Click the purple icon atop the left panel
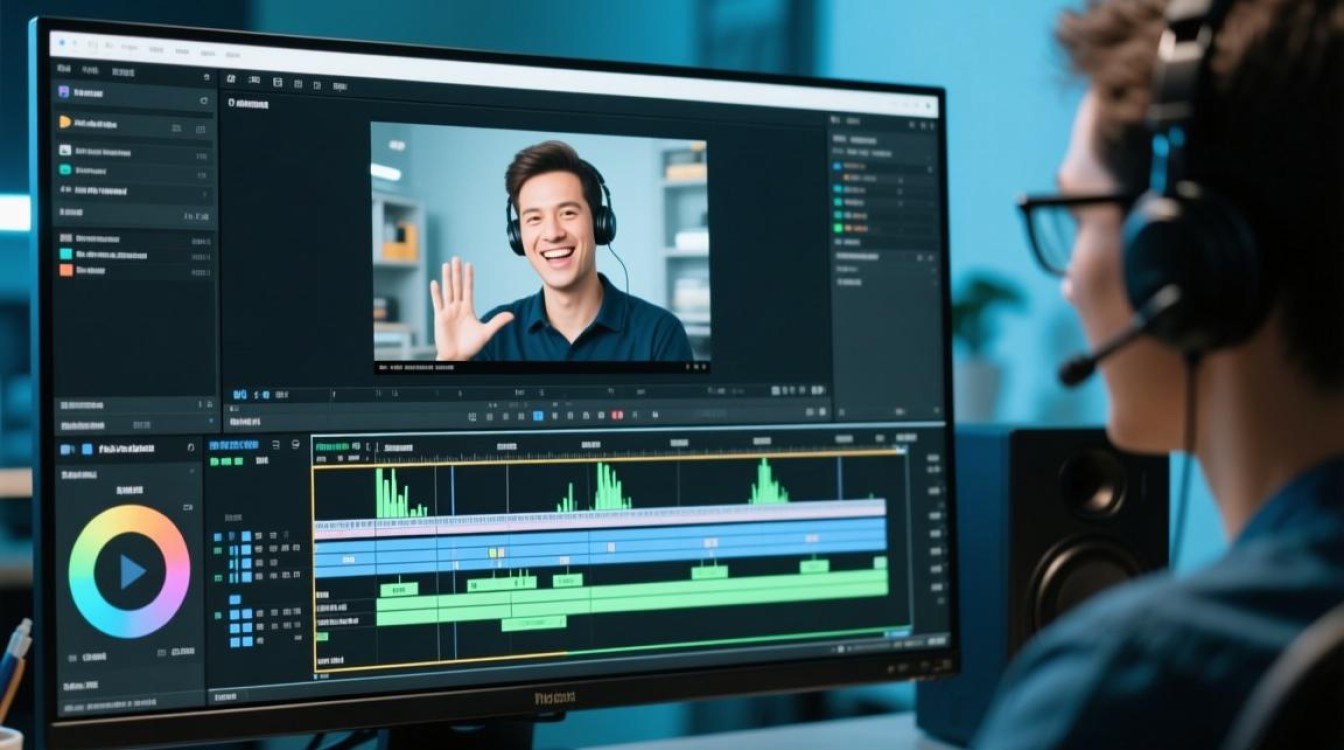Viewport: 1344px width, 750px height. point(64,92)
